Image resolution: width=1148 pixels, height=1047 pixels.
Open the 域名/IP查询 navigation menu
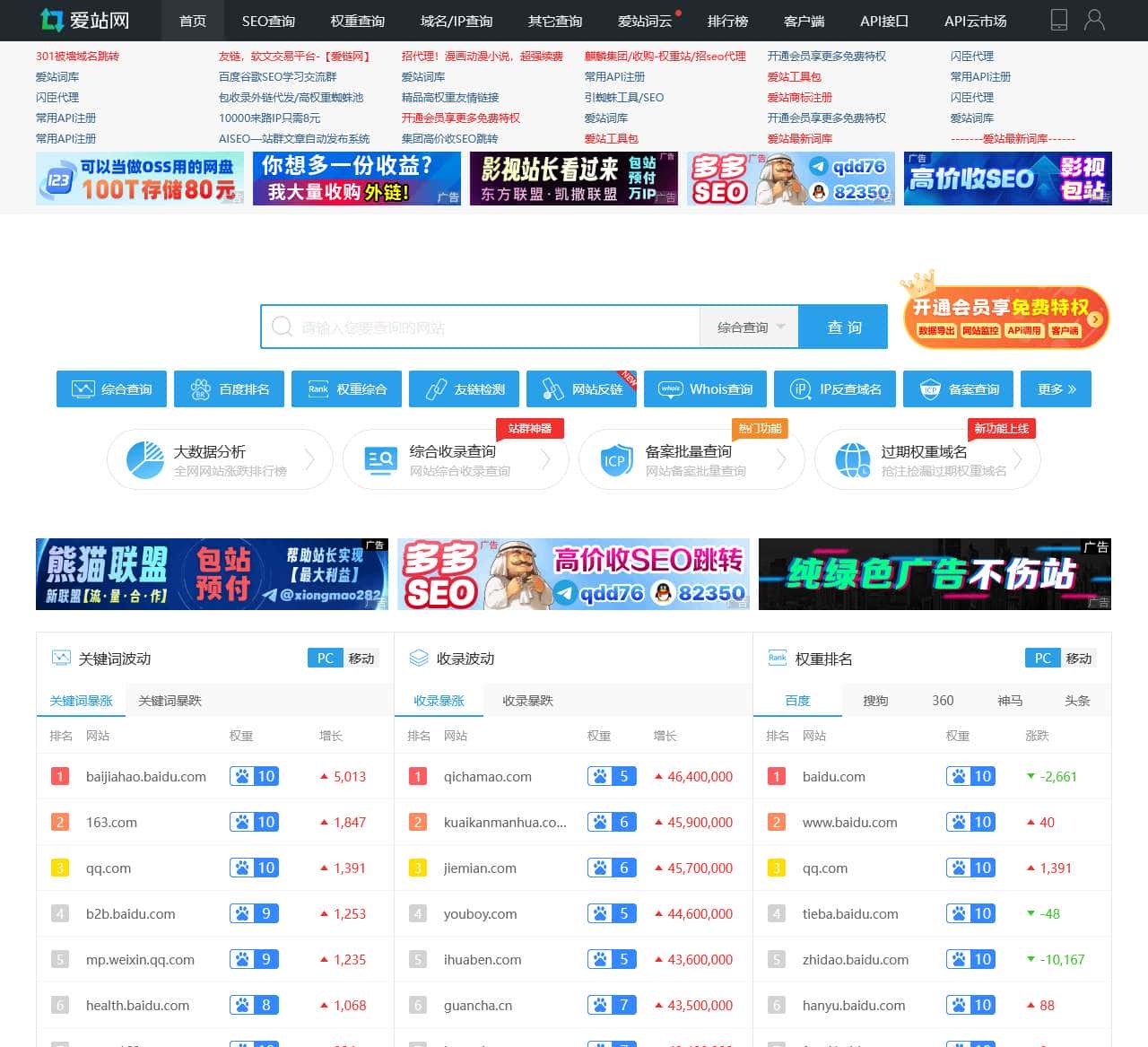(x=457, y=21)
